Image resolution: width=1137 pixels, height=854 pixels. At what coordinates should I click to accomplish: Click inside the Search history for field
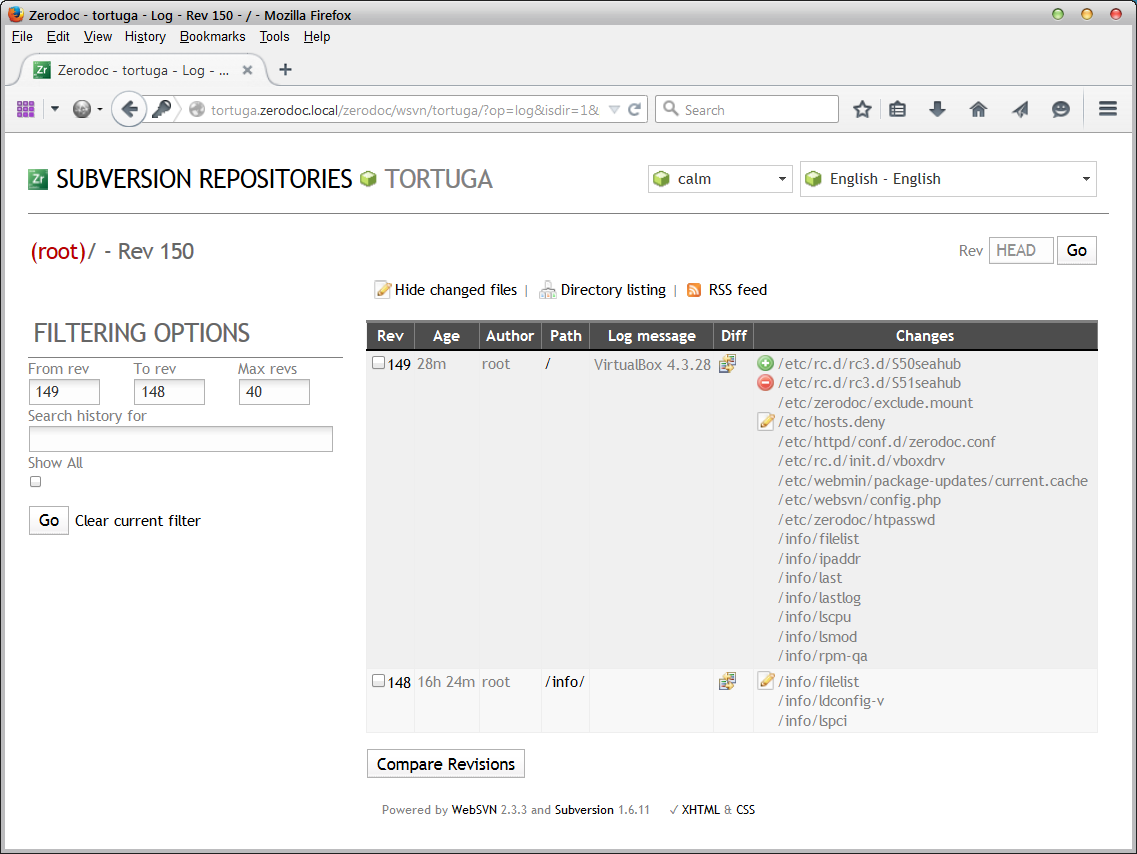(x=180, y=438)
